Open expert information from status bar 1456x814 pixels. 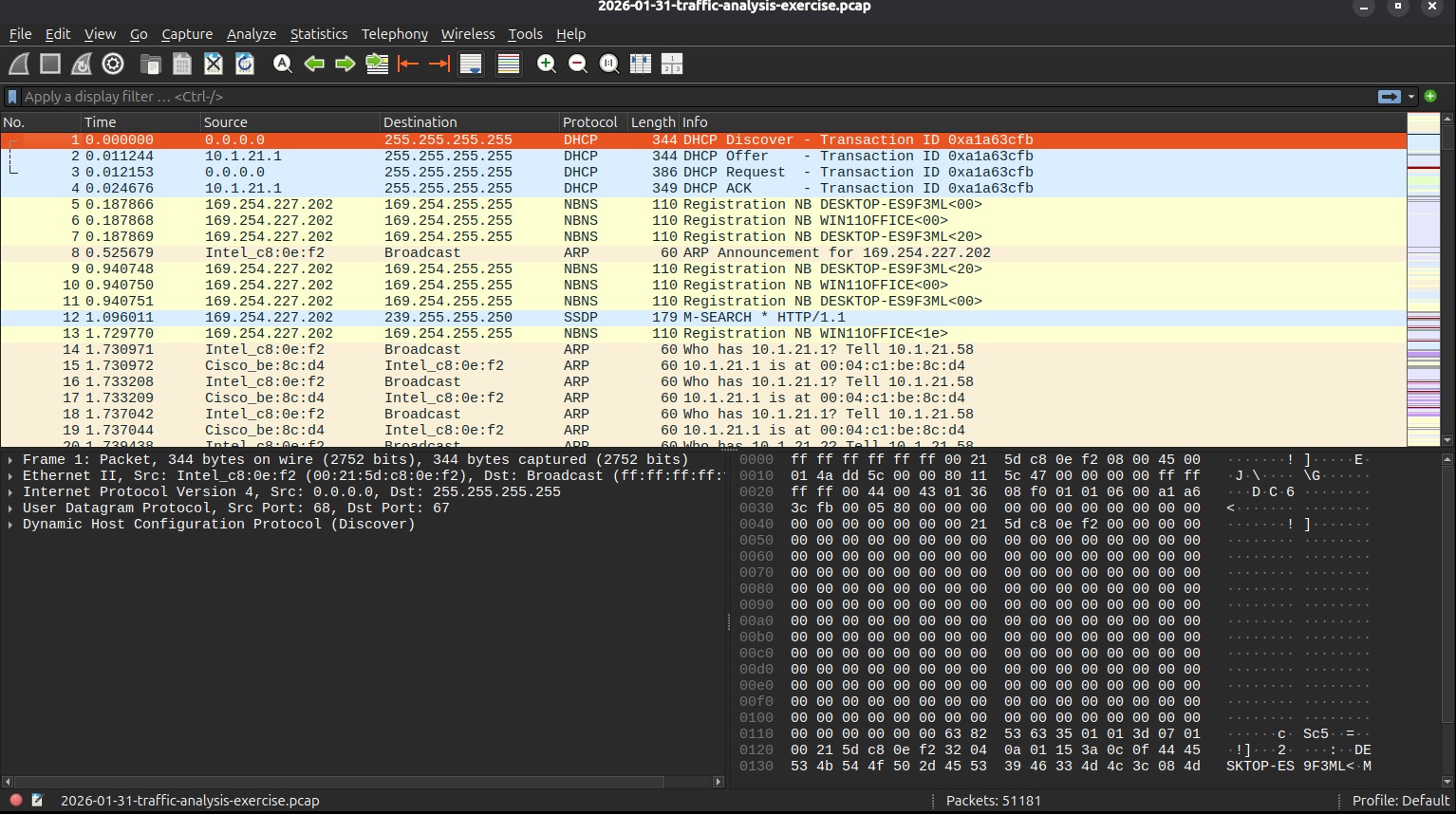click(x=16, y=800)
